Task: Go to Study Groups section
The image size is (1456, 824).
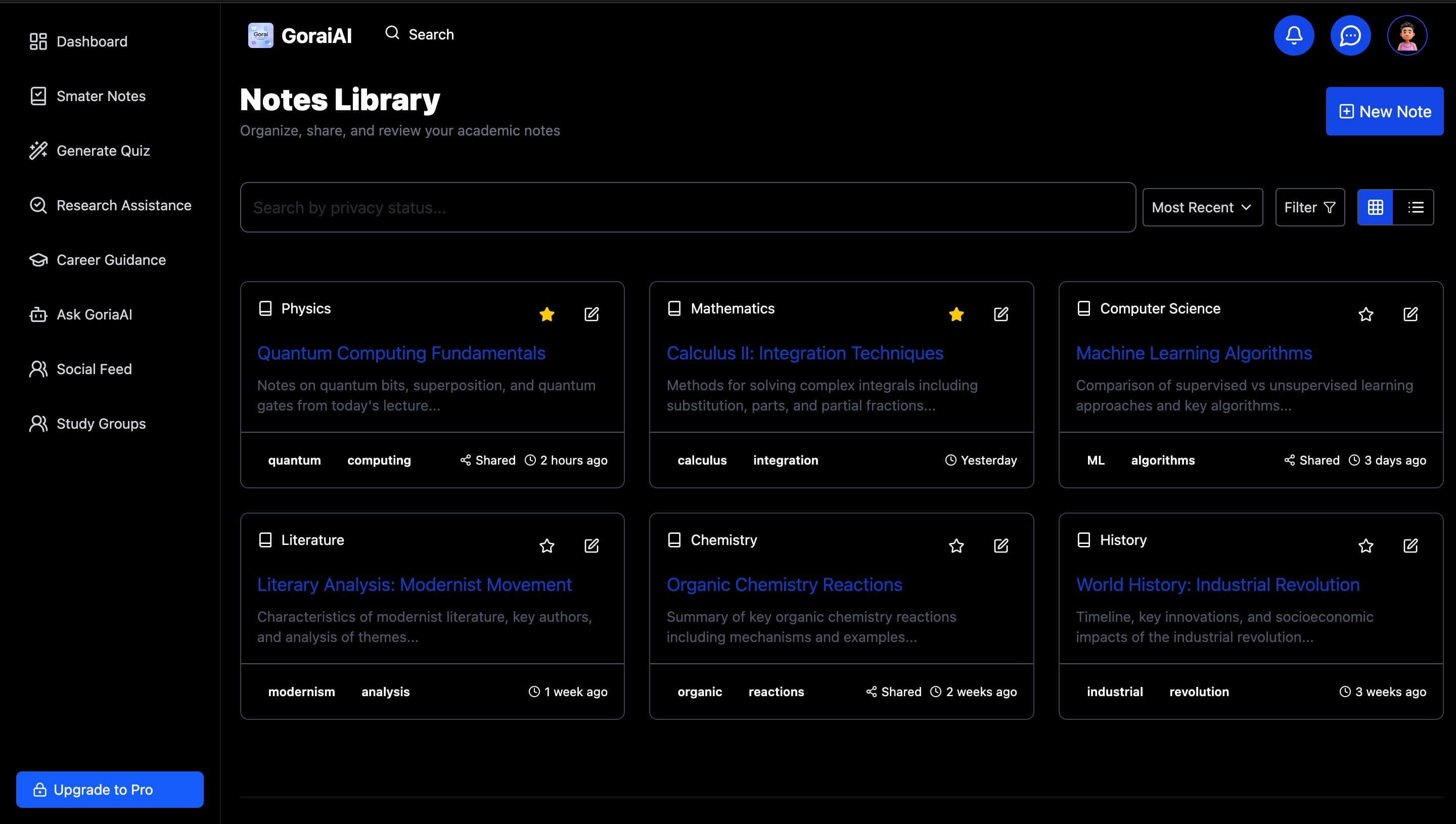Action: [101, 423]
